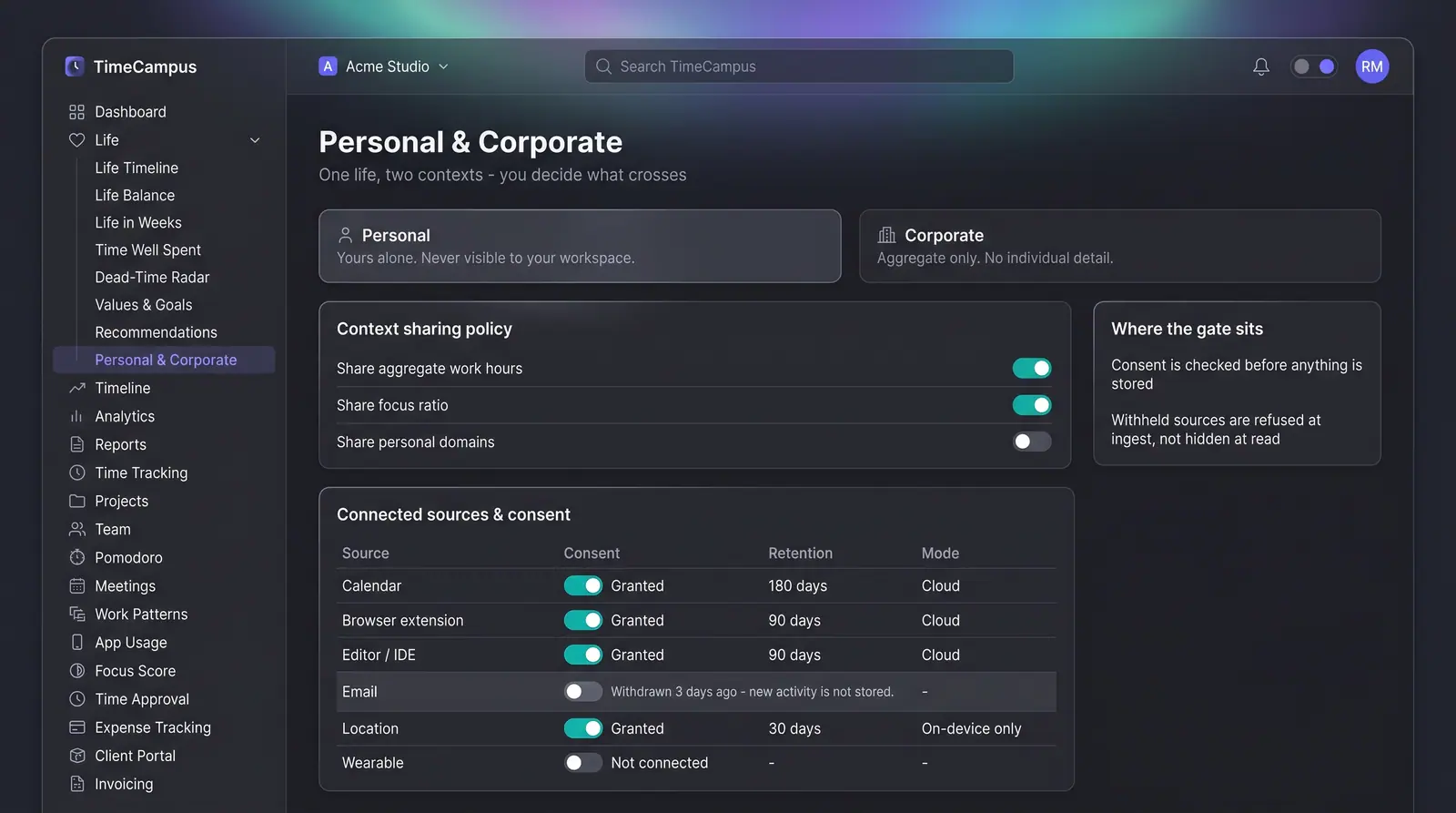Select Personal & Corporate menu item
This screenshot has width=1456, height=813.
click(x=164, y=360)
